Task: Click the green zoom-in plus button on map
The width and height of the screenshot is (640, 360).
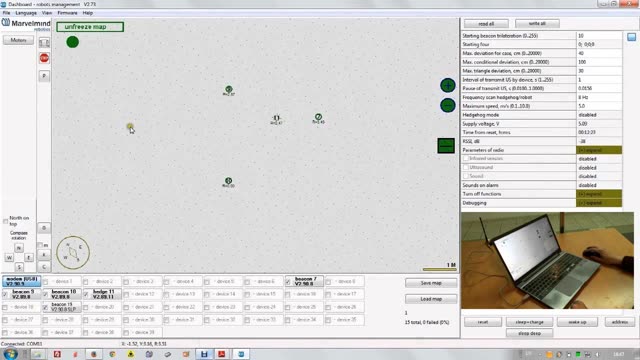Action: click(x=448, y=85)
